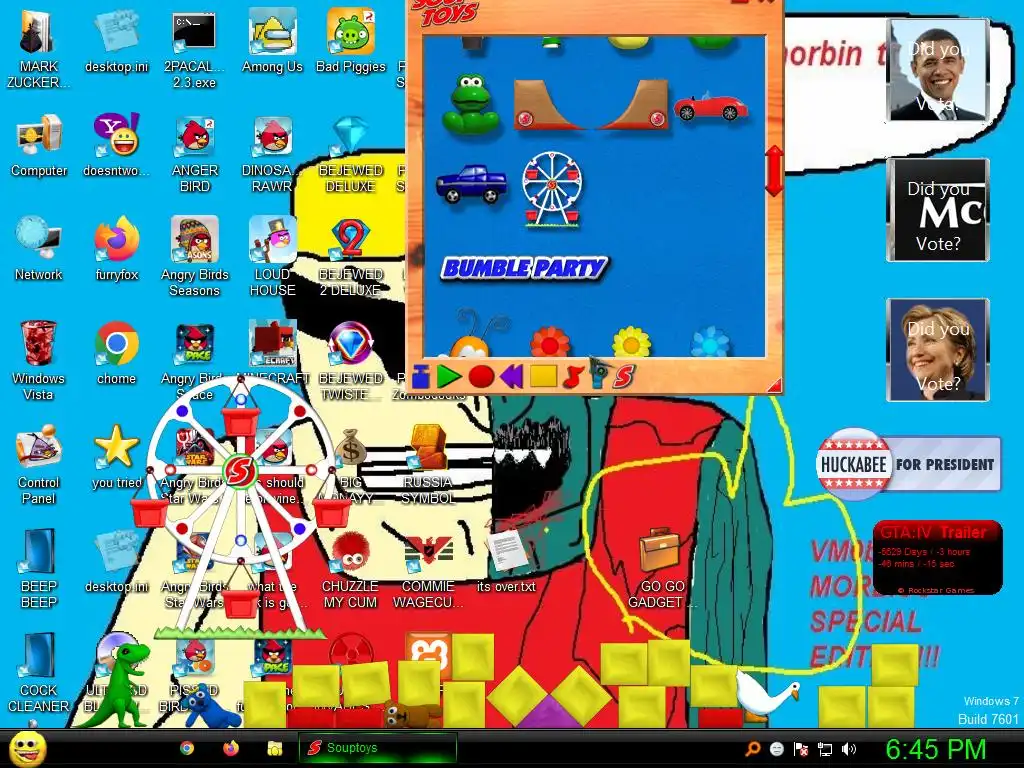Click the Mc Did you Vote gadget
1024x768 pixels.
[938, 210]
